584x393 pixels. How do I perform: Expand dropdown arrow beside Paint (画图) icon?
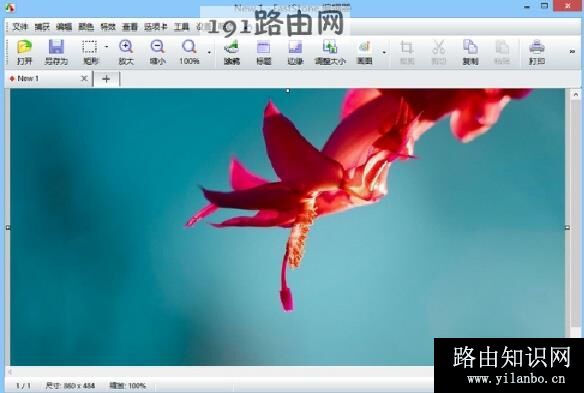tap(384, 53)
